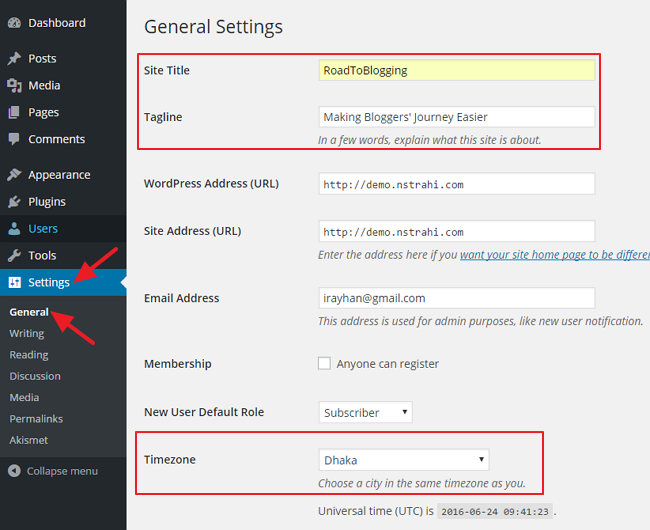Open the Timezone dropdown showing Dhaka

(403, 460)
